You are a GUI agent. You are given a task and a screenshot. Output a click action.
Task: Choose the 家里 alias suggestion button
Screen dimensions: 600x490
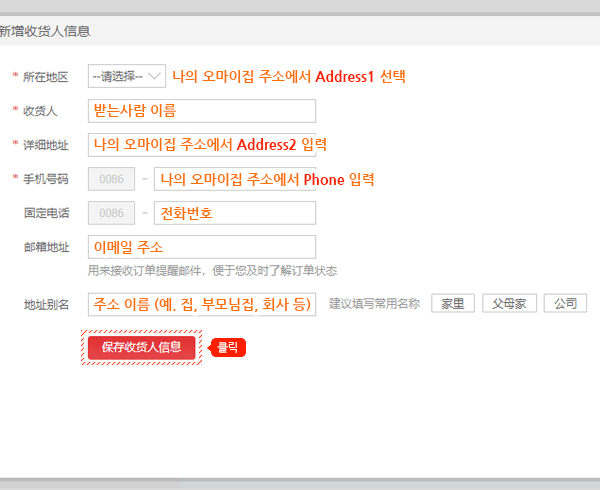click(x=452, y=304)
